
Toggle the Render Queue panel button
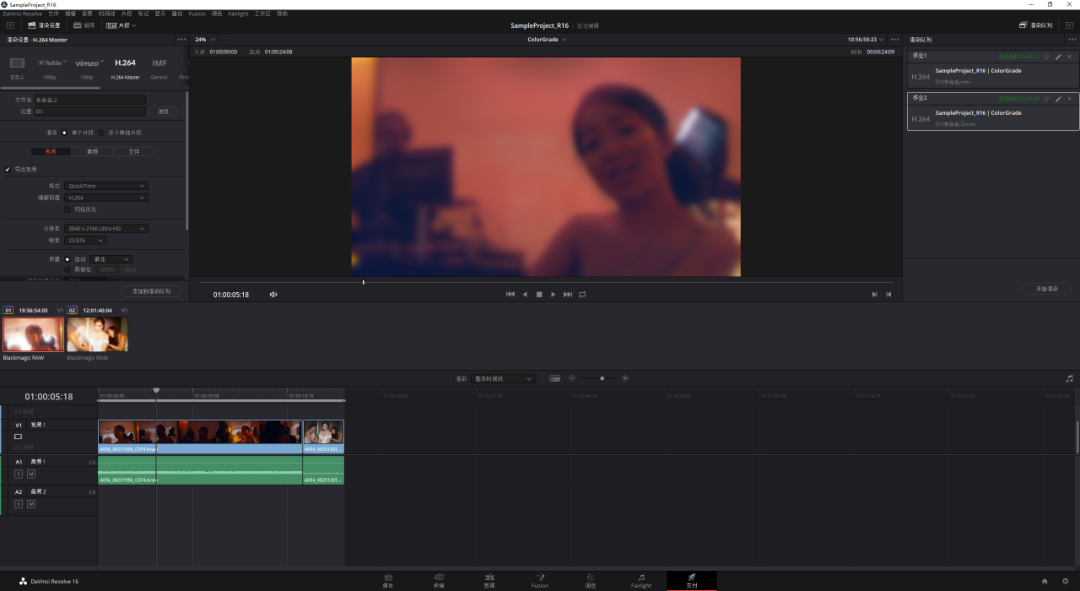pos(1036,25)
